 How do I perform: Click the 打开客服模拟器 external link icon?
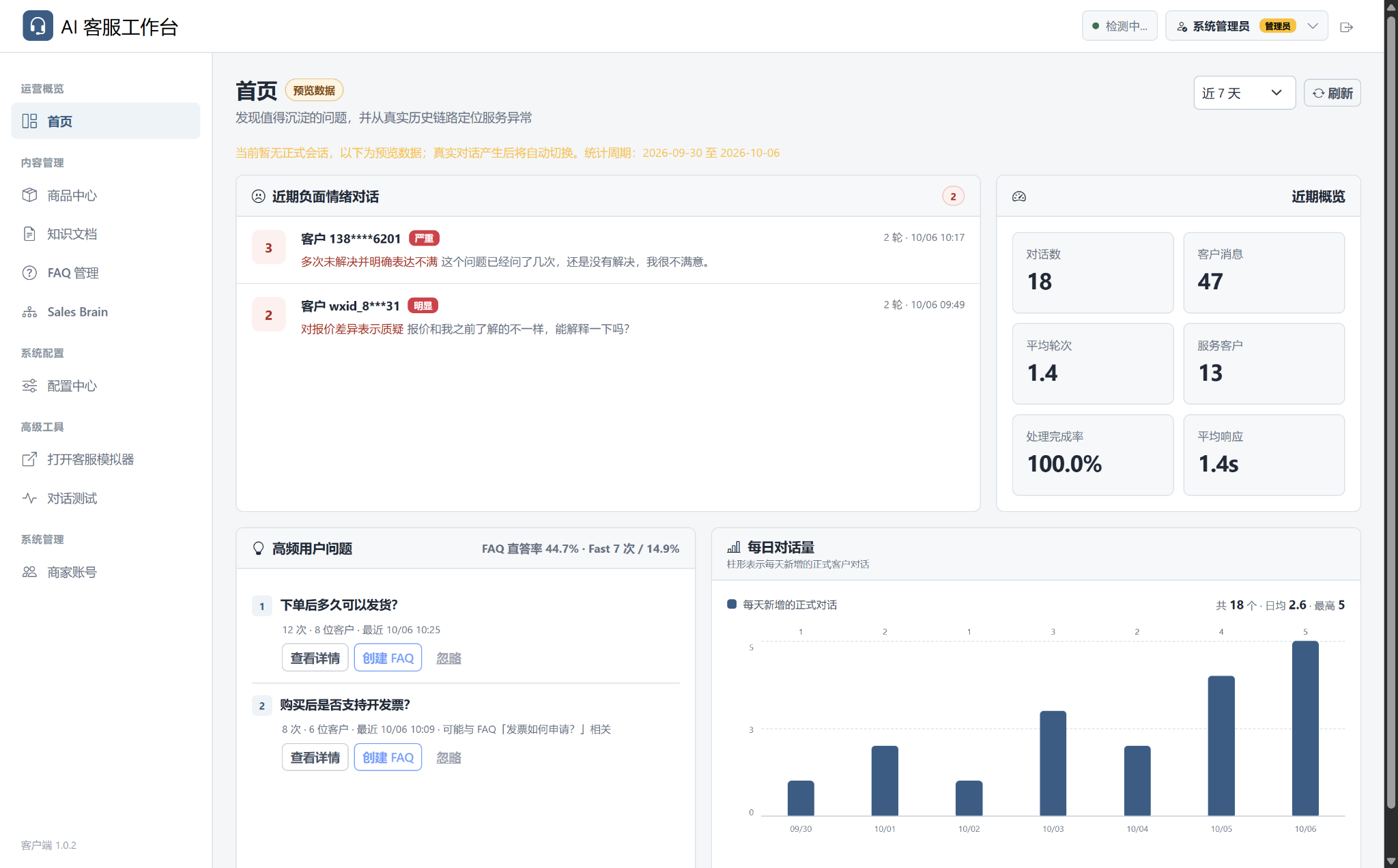[29, 459]
